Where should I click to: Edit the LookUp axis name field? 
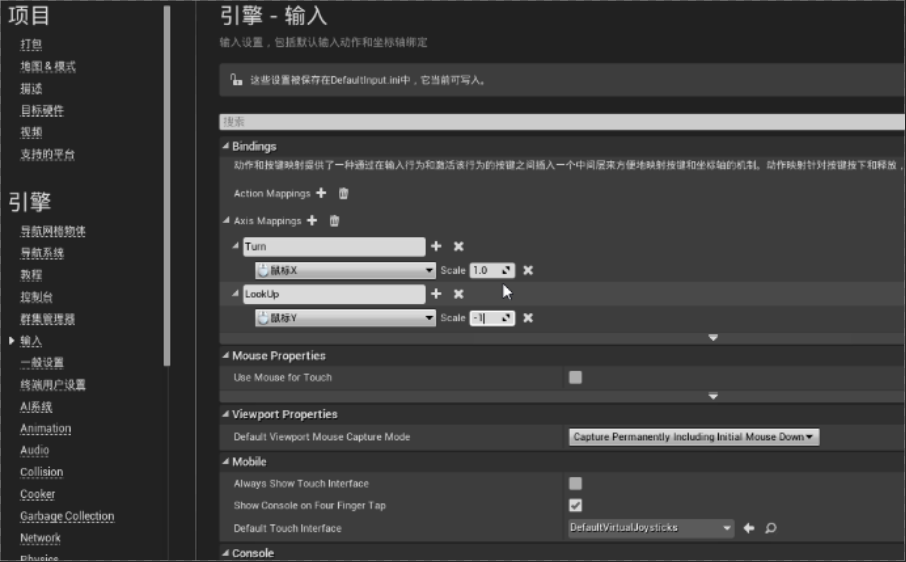(x=334, y=294)
